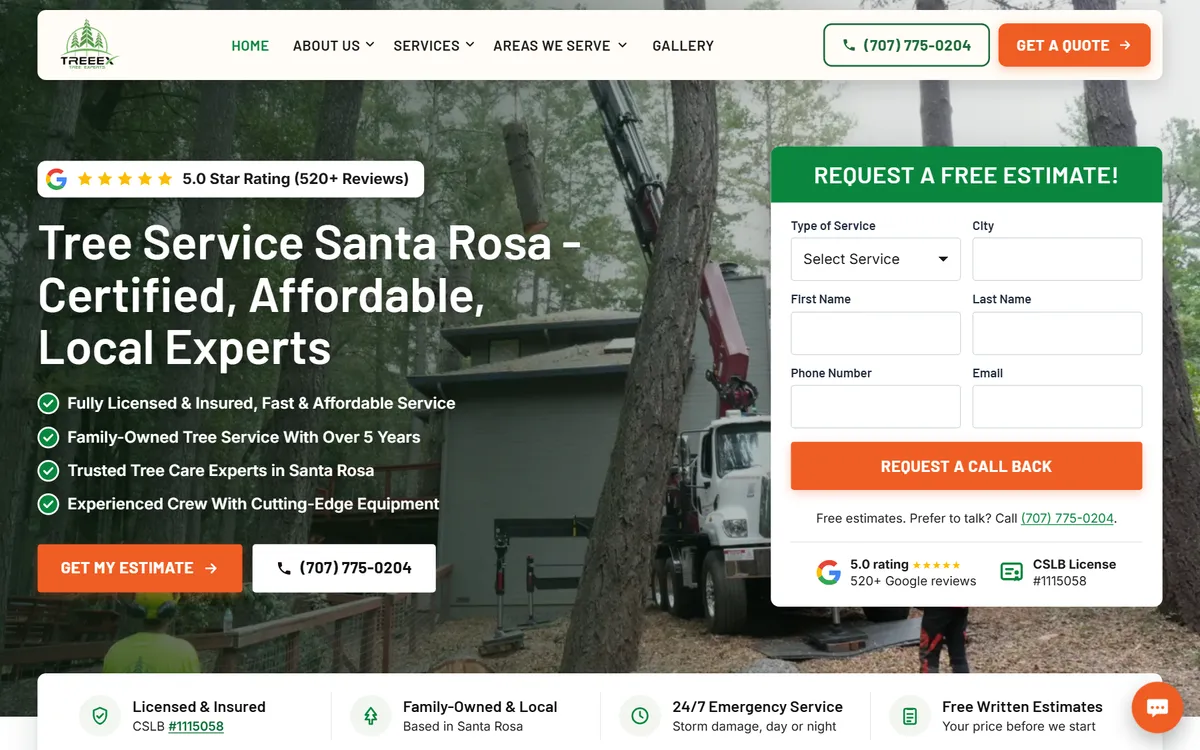This screenshot has width=1200, height=750.
Task: Click the five gold stars in hero rating badge
Action: (125, 179)
